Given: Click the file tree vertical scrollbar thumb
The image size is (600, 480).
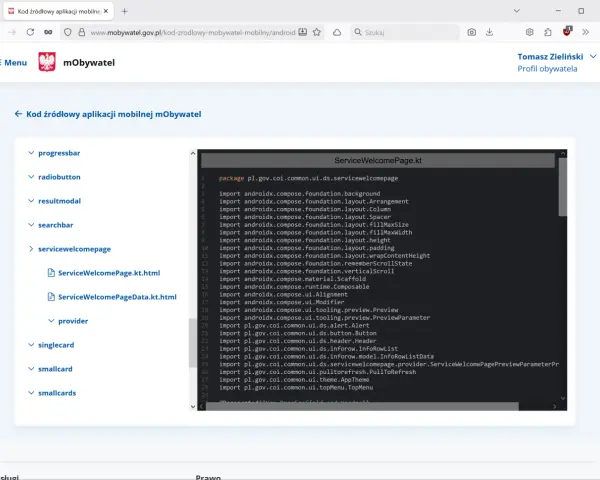Looking at the screenshot, I should coord(193,343).
